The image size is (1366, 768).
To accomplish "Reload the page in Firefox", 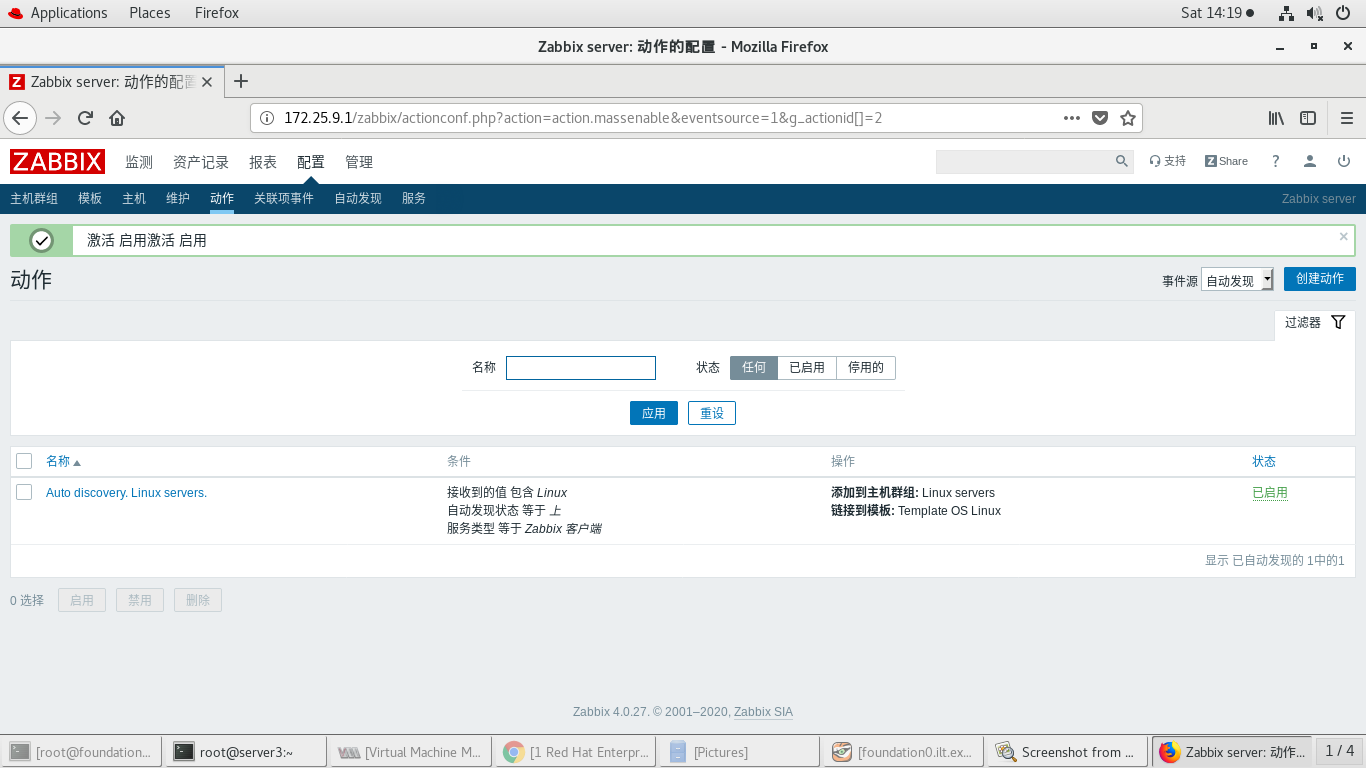I will point(85,117).
